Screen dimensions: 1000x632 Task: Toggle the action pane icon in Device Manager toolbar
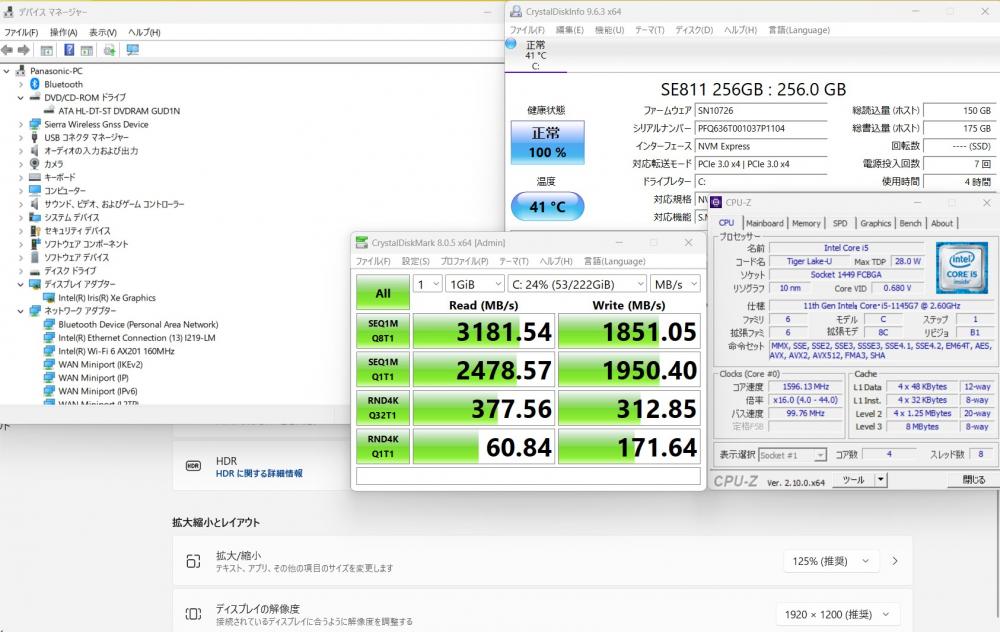87,50
